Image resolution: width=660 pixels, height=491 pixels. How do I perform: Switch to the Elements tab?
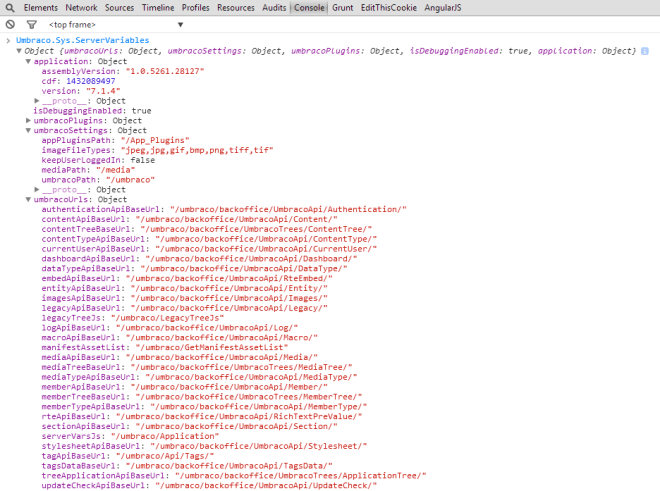tap(41, 8)
